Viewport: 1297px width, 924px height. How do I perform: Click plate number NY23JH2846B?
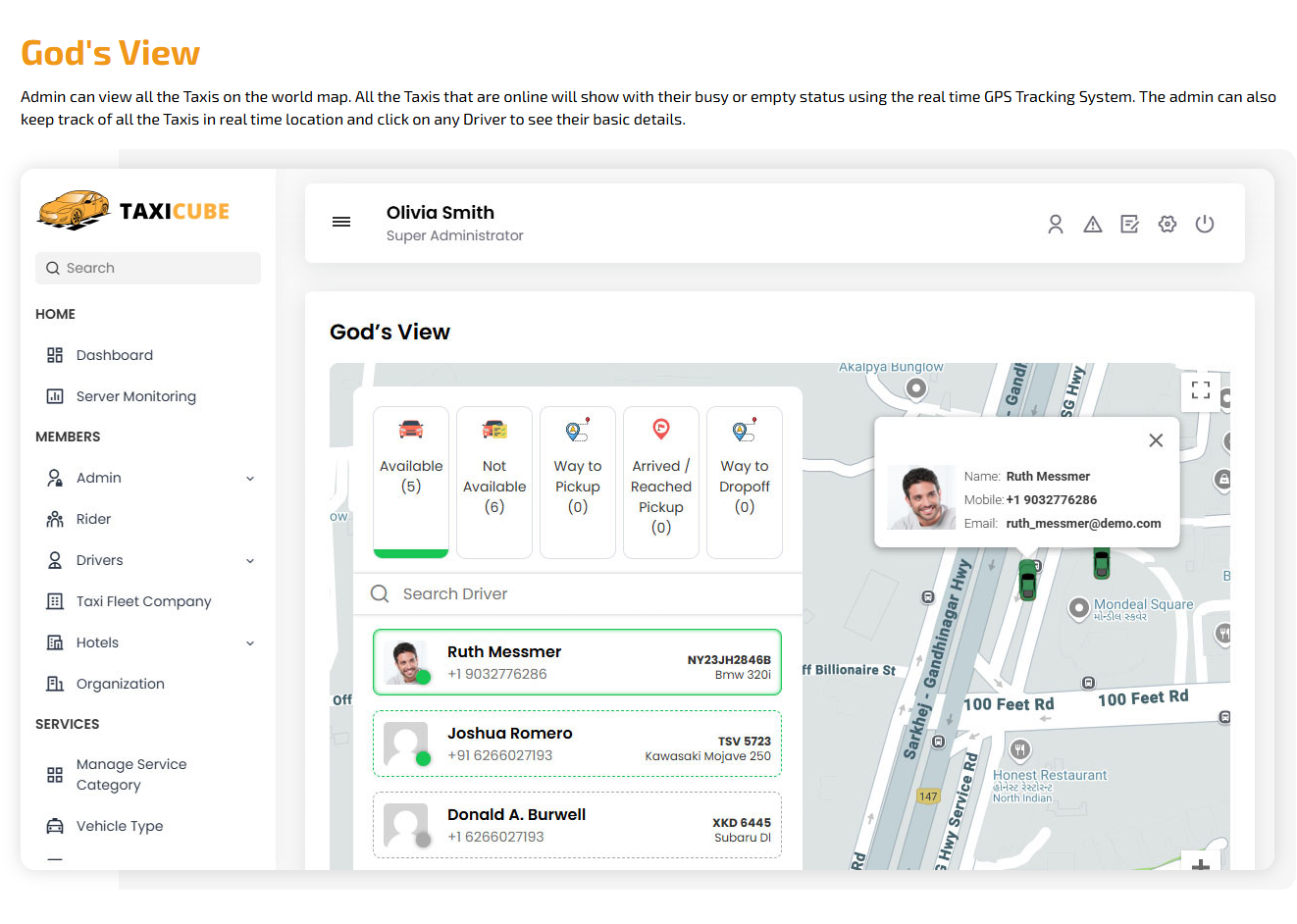[729, 660]
